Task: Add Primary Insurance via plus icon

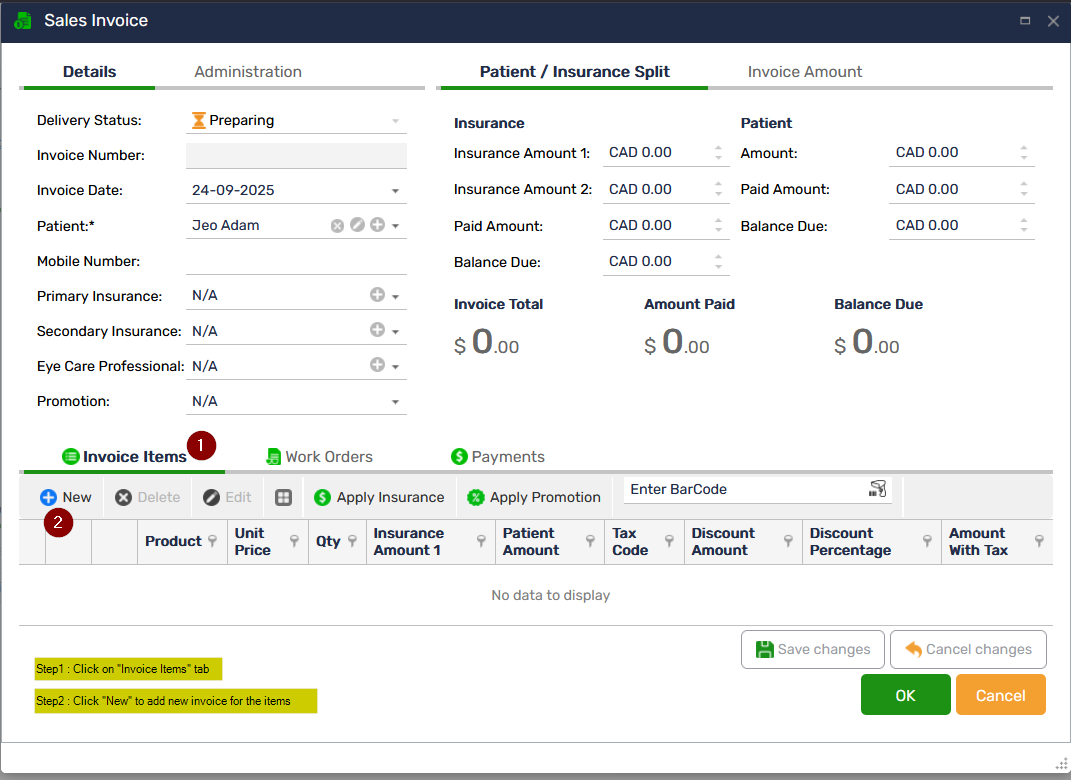Action: pos(377,296)
